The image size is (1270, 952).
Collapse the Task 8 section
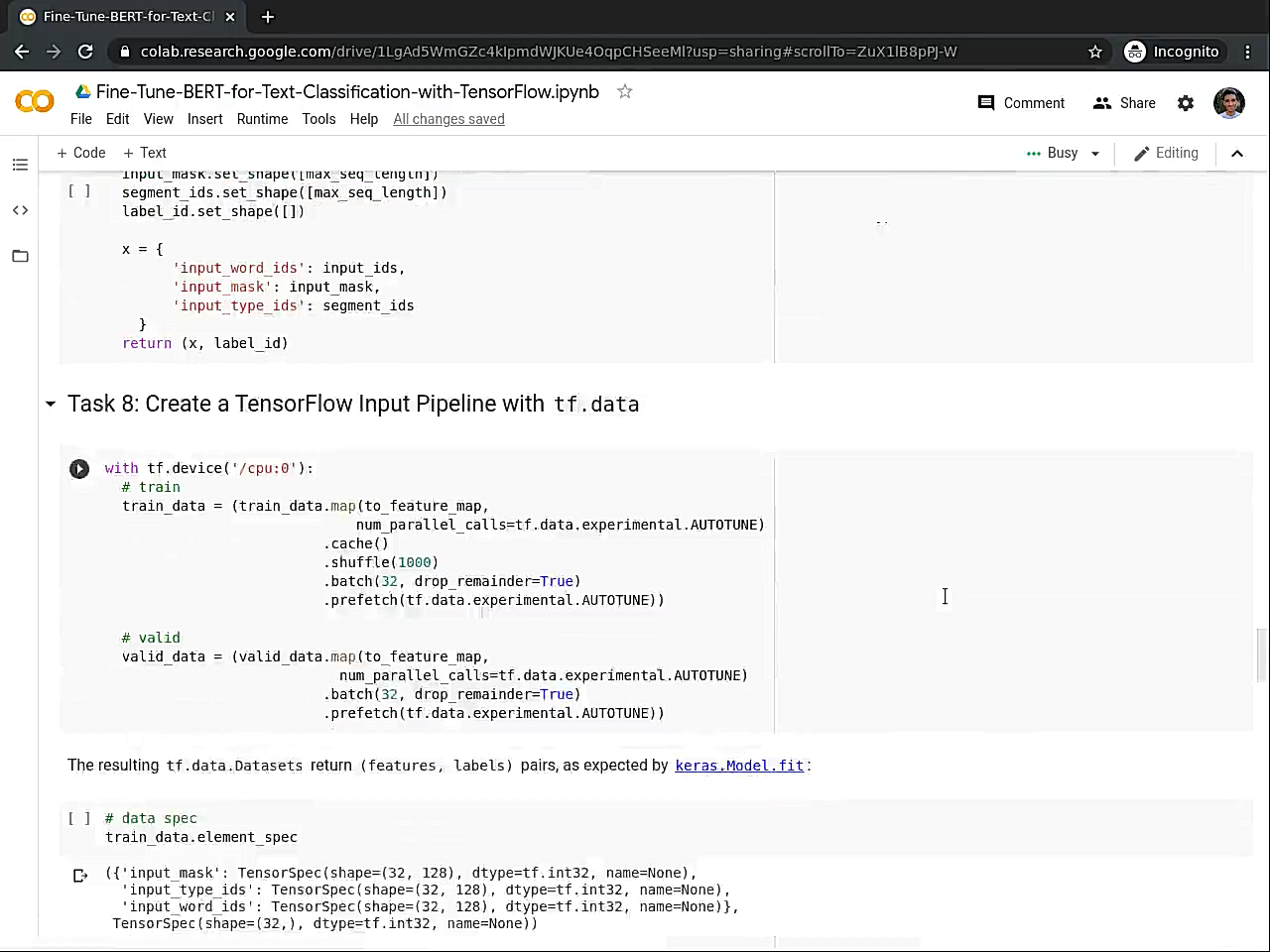pyautogui.click(x=51, y=404)
